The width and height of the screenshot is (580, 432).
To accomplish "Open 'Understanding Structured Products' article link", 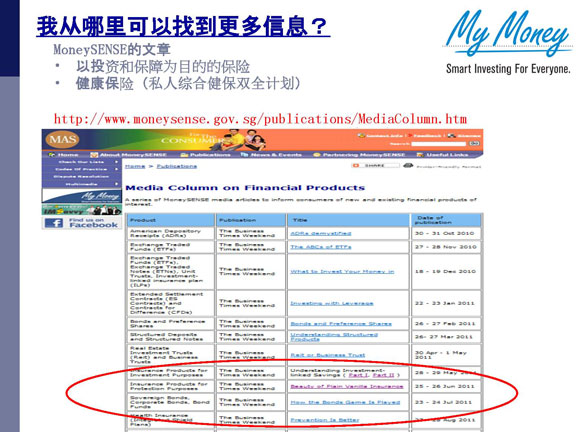I will [334, 337].
